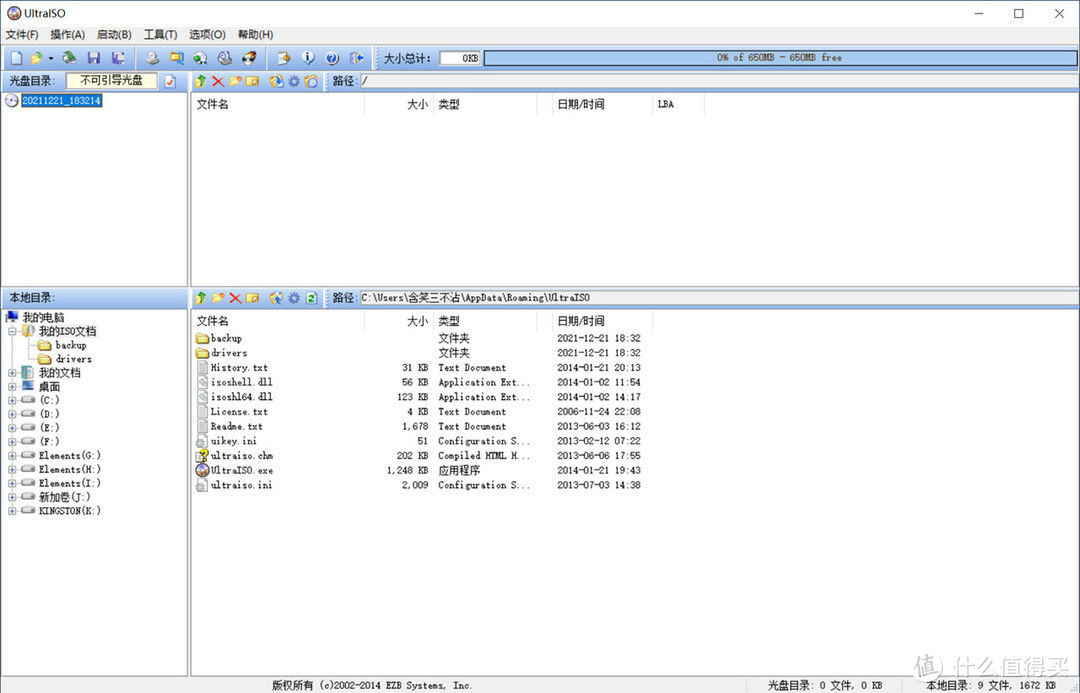
Task: Open the 启动(B) menu
Action: [x=114, y=35]
